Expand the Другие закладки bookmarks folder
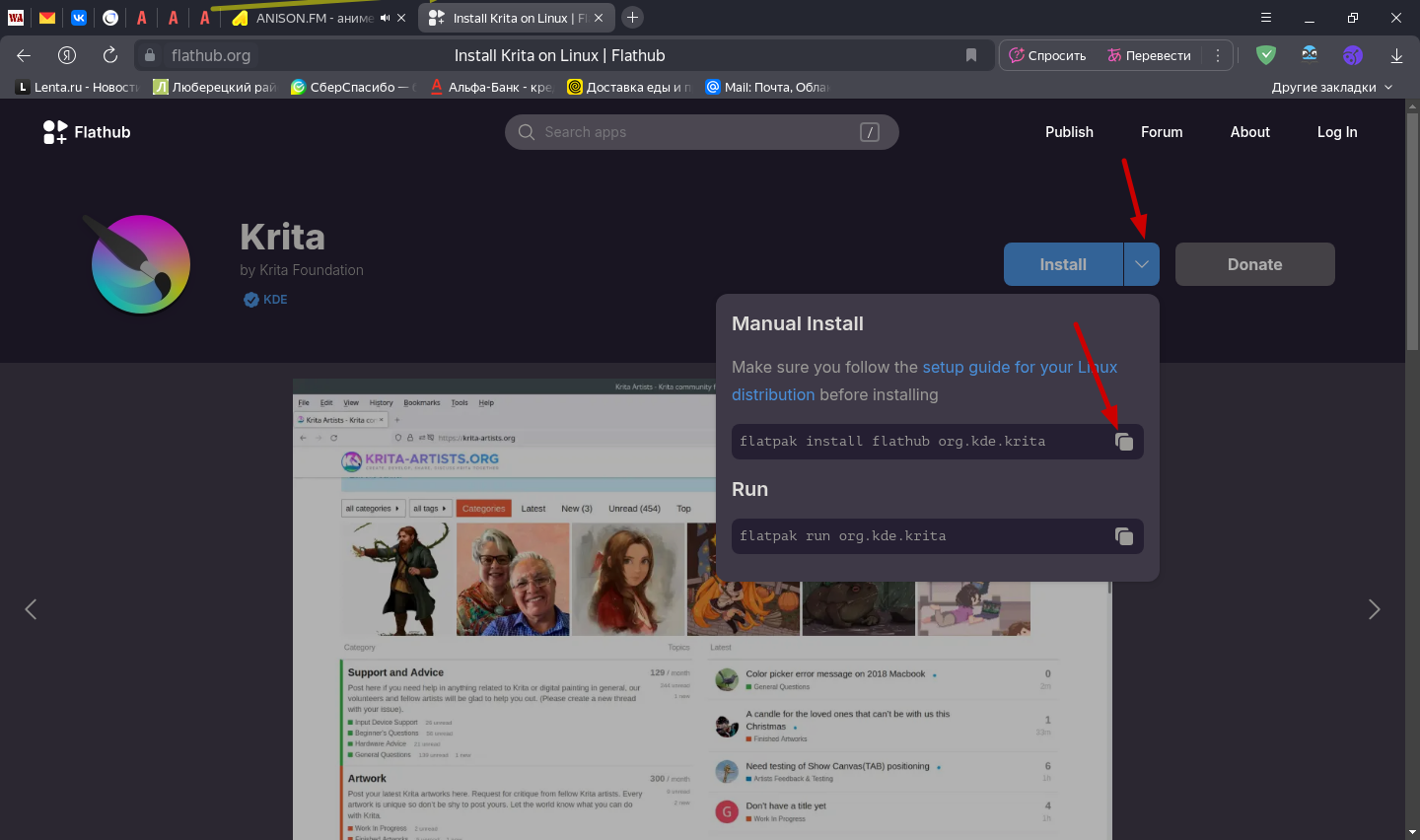1420x840 pixels. tap(1332, 87)
